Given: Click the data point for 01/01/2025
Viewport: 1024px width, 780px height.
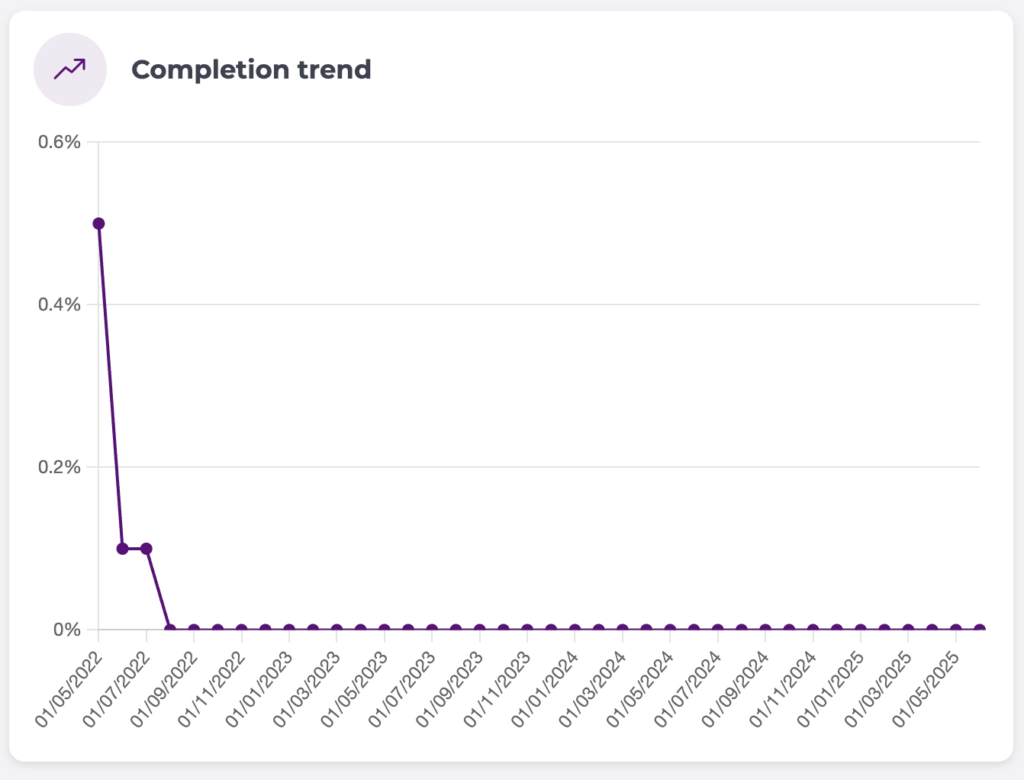Looking at the screenshot, I should pos(860,630).
